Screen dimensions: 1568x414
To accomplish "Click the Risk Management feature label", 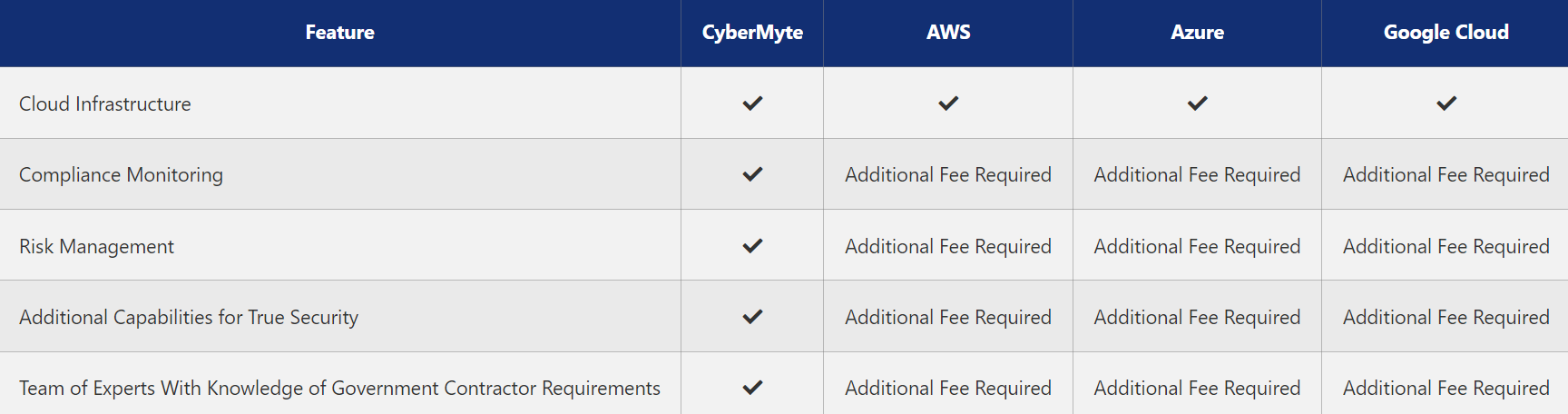I will pyautogui.click(x=96, y=247).
